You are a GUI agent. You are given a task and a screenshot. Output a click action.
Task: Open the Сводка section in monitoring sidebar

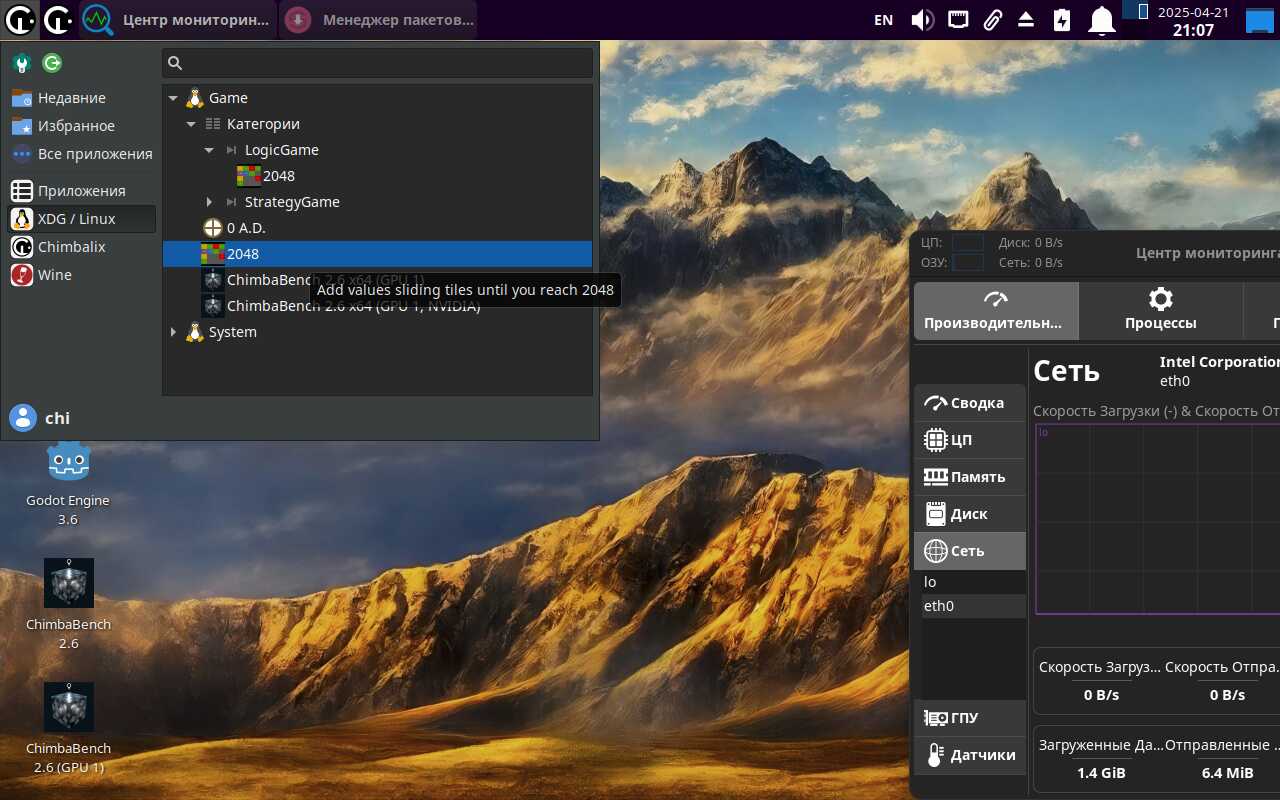(970, 403)
